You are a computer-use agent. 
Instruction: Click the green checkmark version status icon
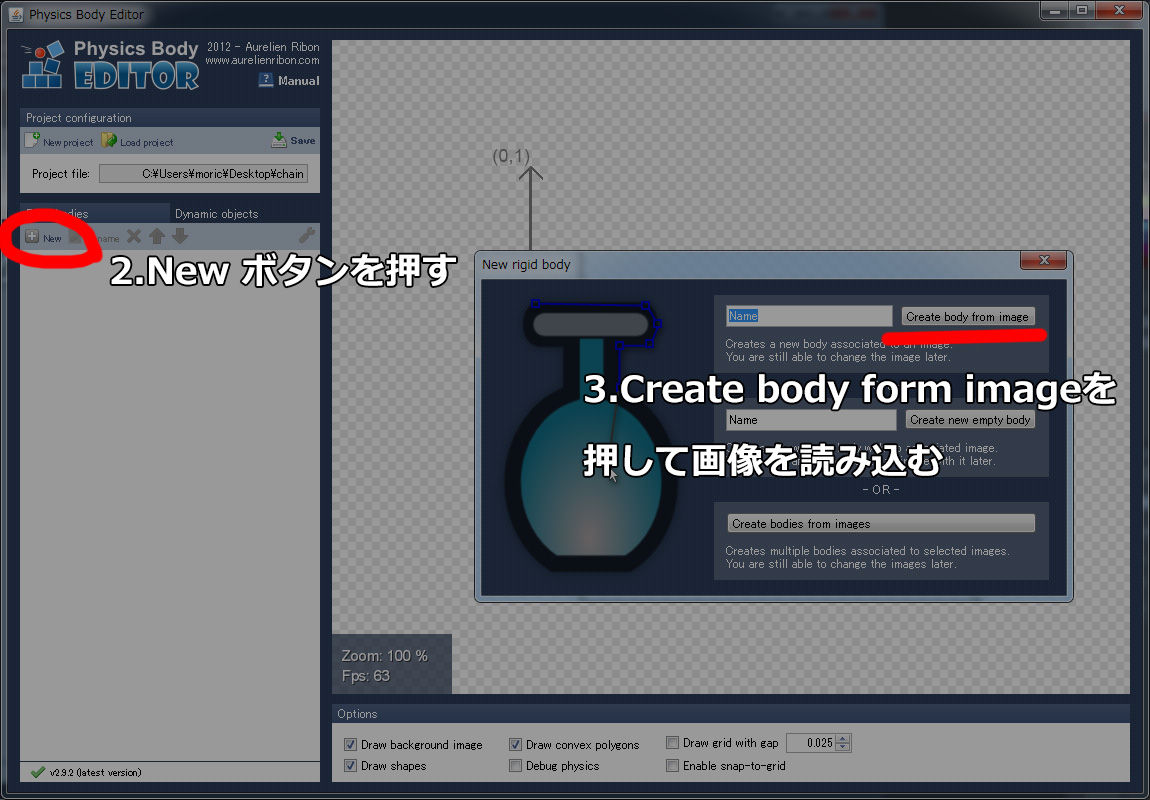pos(37,772)
